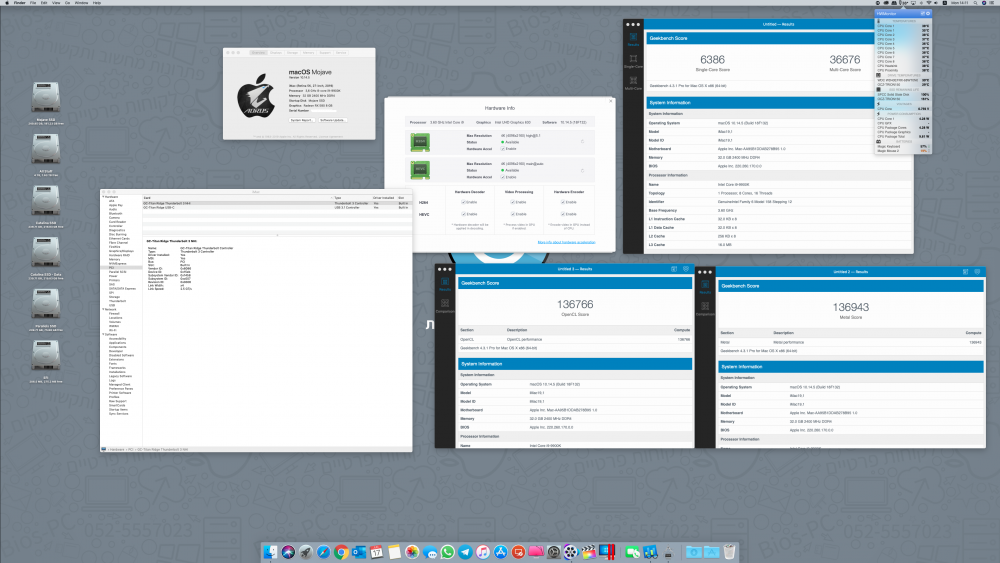
Task: Open FaceTime from the Dock
Action: tap(633, 552)
